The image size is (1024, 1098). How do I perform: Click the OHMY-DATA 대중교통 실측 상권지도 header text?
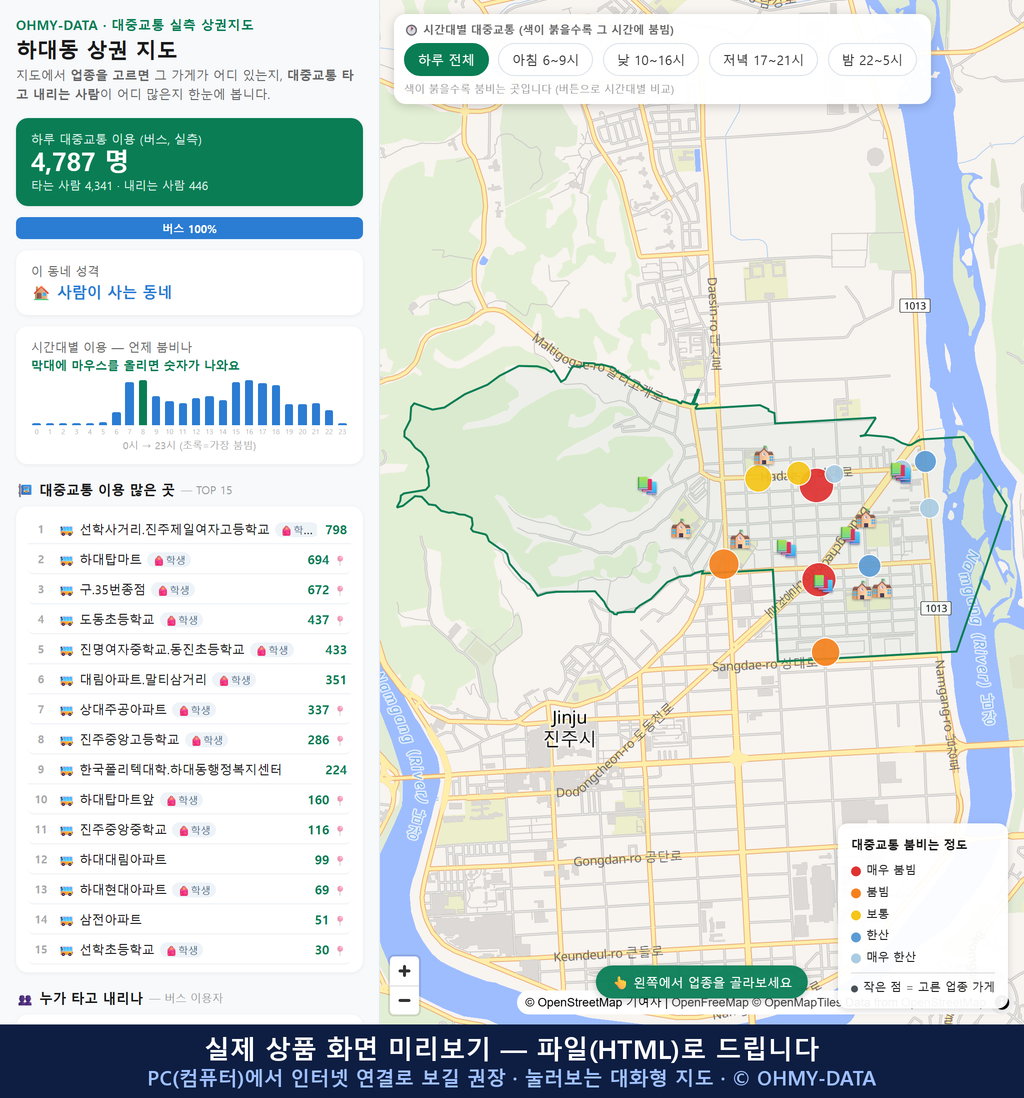pos(134,25)
